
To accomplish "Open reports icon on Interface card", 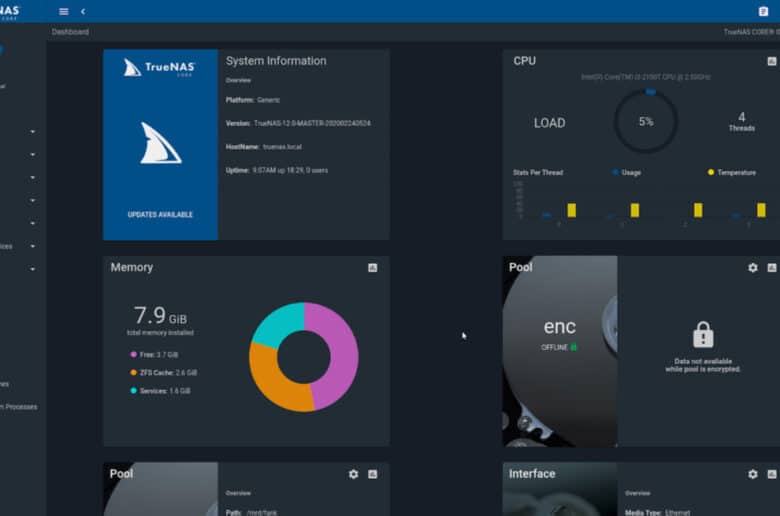I will coord(772,474).
